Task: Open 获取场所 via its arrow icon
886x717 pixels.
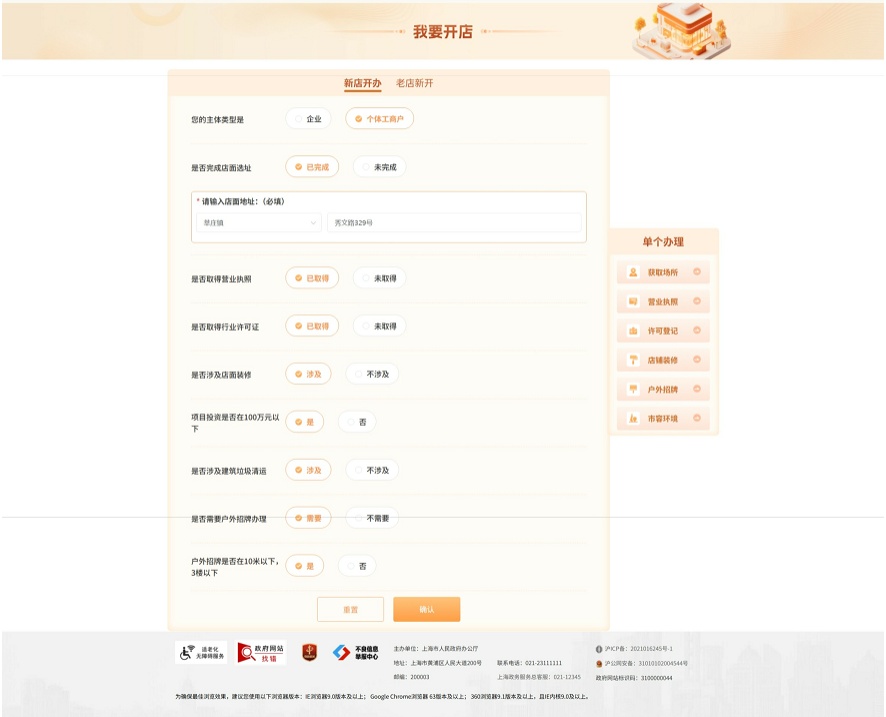Action: 697,272
